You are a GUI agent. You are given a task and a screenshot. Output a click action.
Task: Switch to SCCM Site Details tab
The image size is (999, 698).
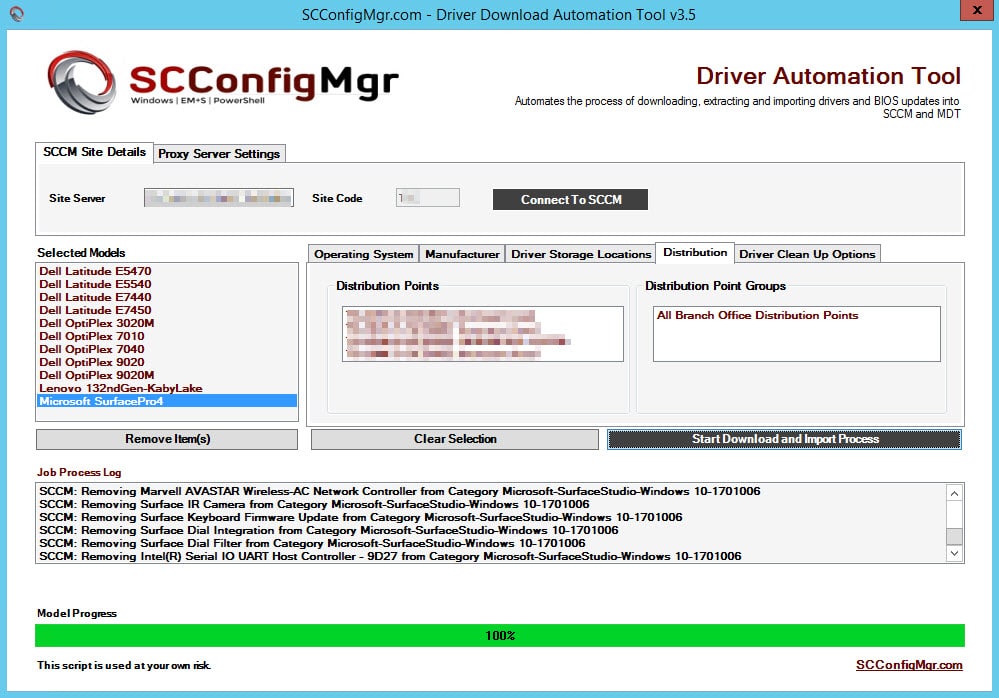click(94, 152)
